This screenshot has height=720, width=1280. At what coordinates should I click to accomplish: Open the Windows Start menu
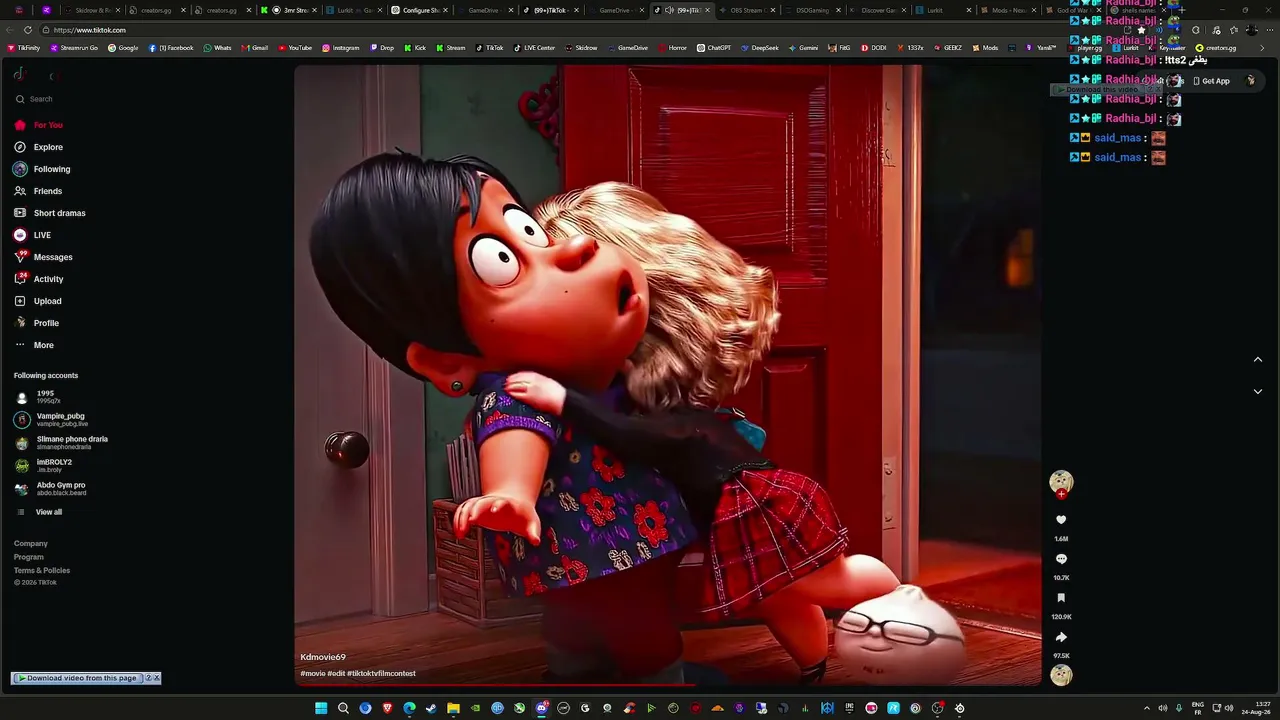pos(321,708)
